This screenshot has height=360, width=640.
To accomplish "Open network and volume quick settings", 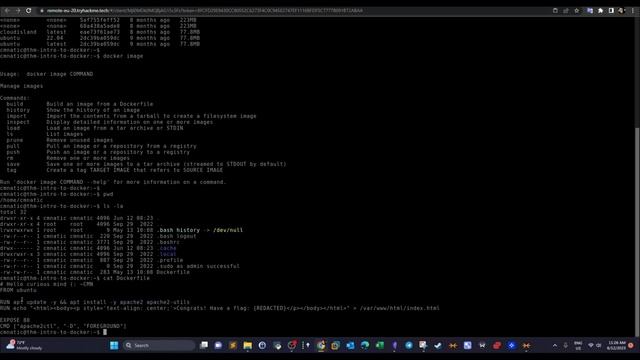I will point(594,345).
